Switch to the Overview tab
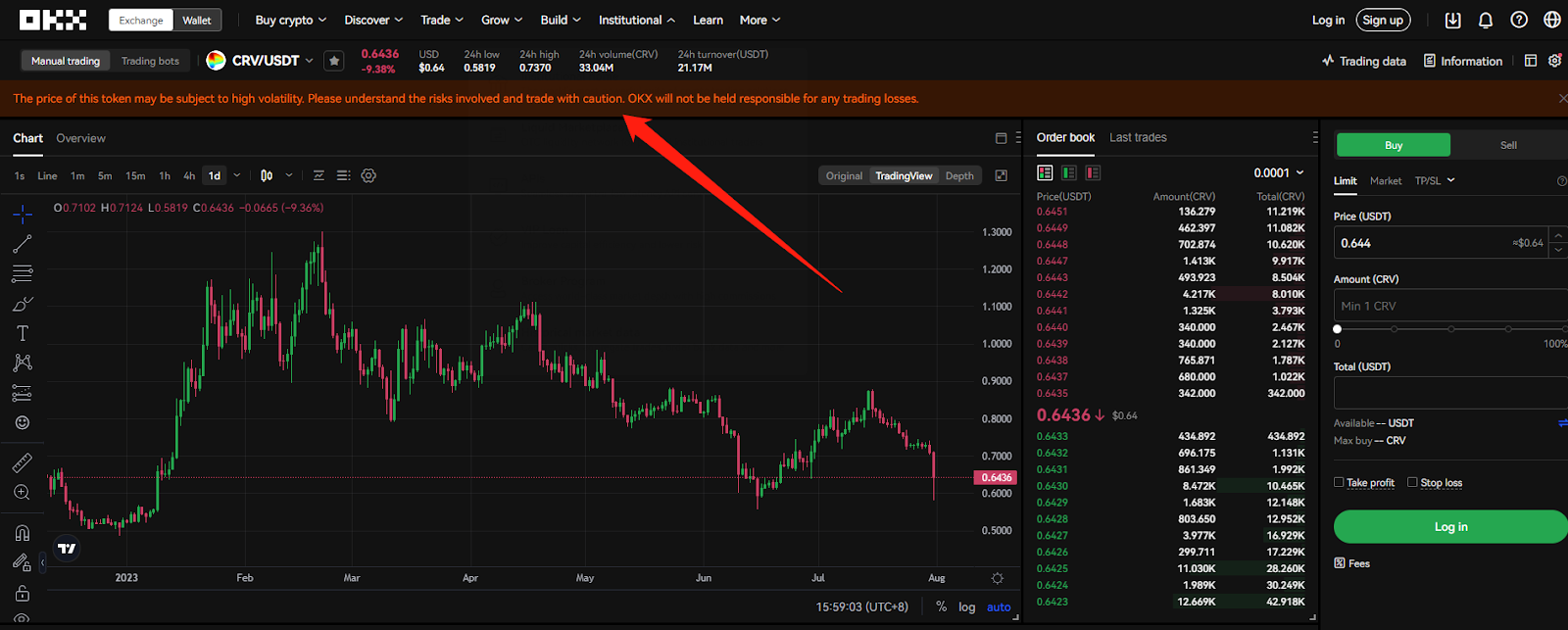 80,138
